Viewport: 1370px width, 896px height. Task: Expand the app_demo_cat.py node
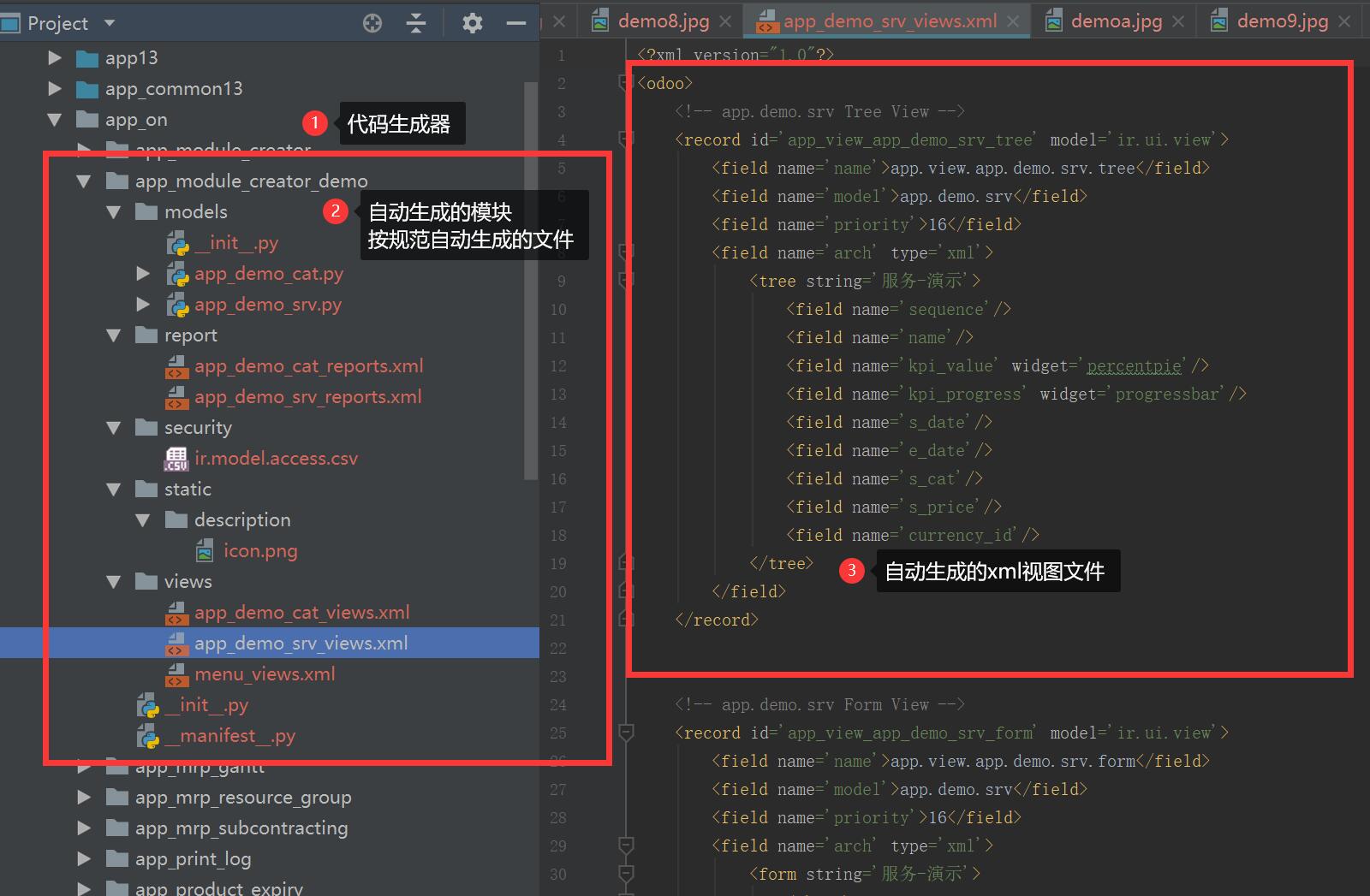(143, 274)
